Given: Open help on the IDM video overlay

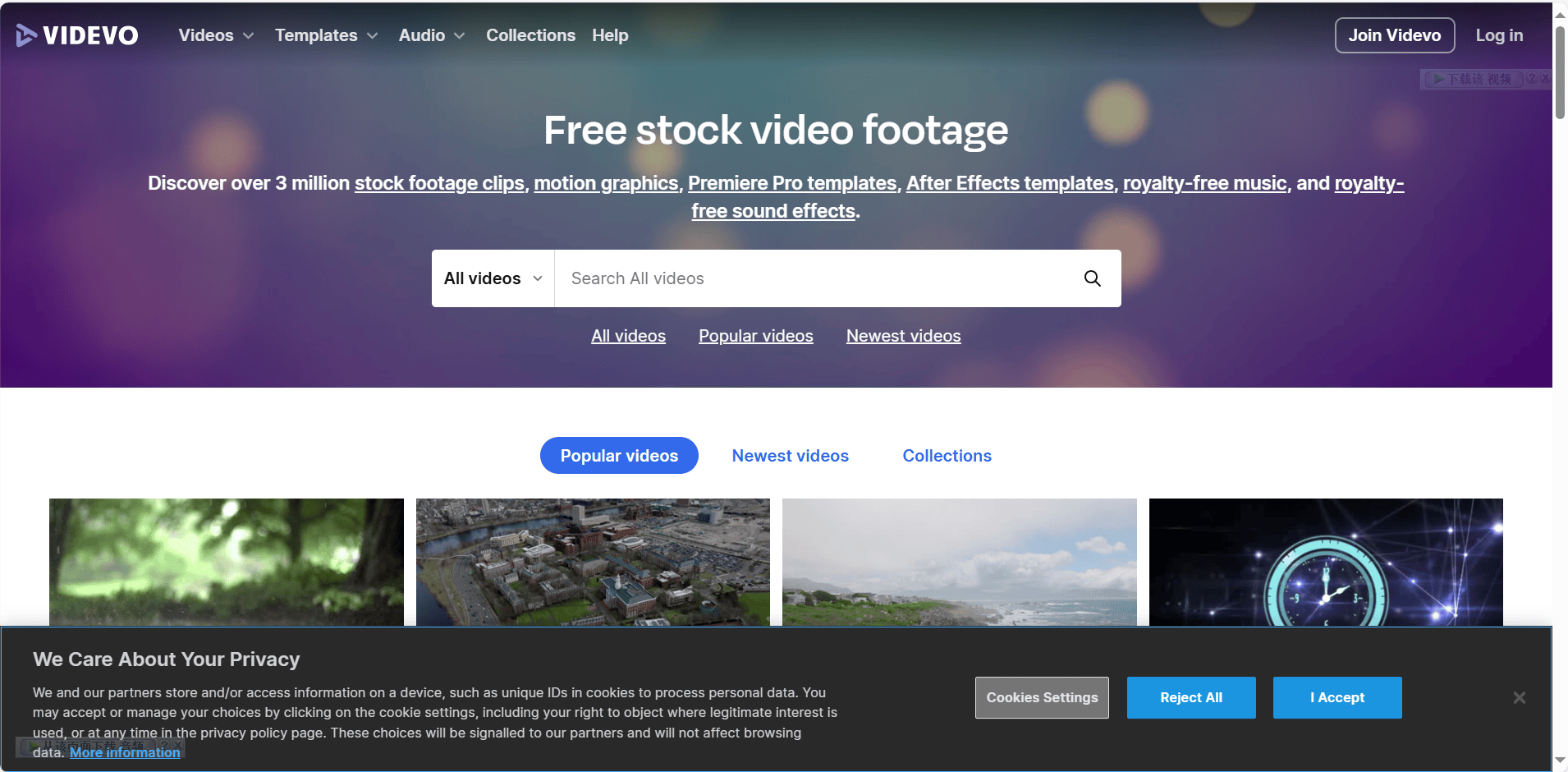Looking at the screenshot, I should (1532, 78).
